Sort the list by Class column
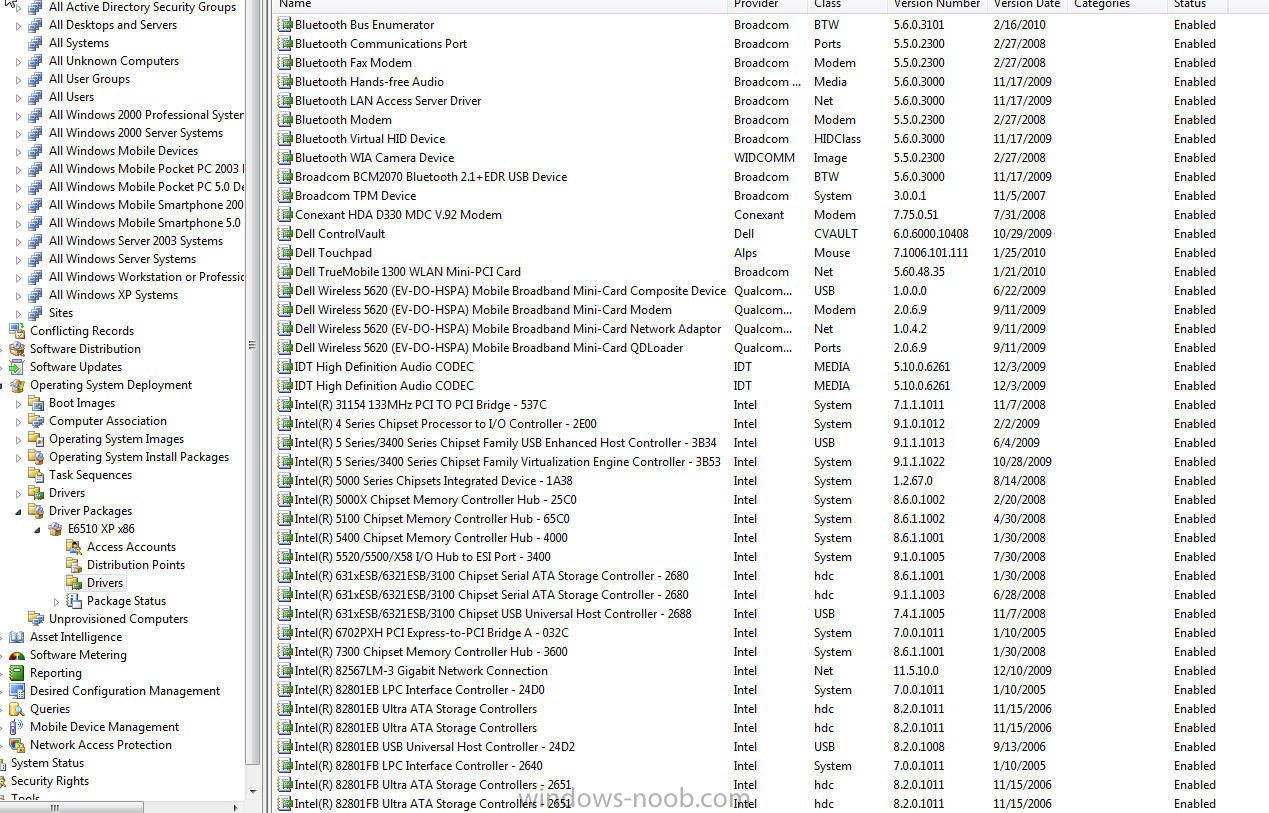1269x813 pixels. pos(849,5)
